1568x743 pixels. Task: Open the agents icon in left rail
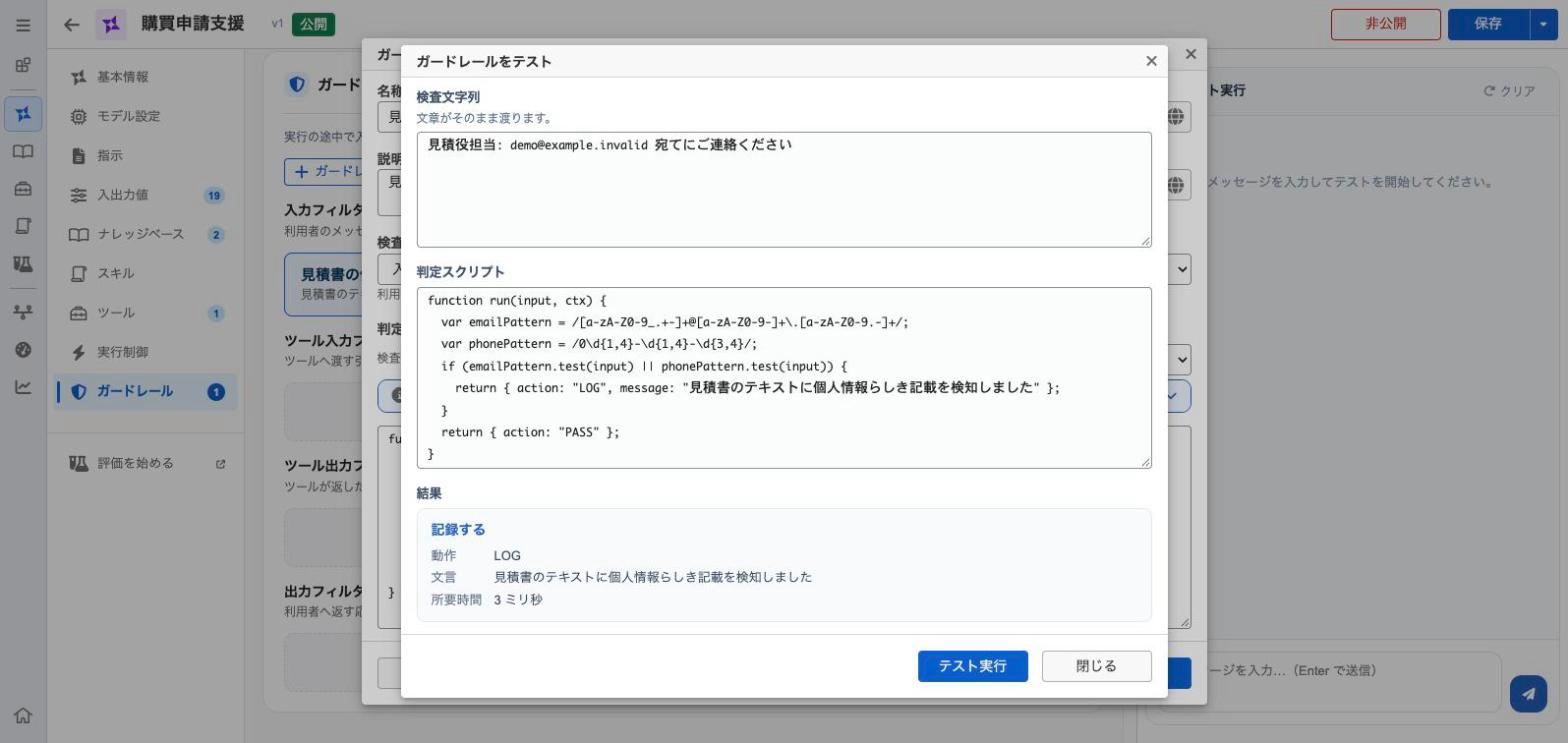(x=23, y=113)
